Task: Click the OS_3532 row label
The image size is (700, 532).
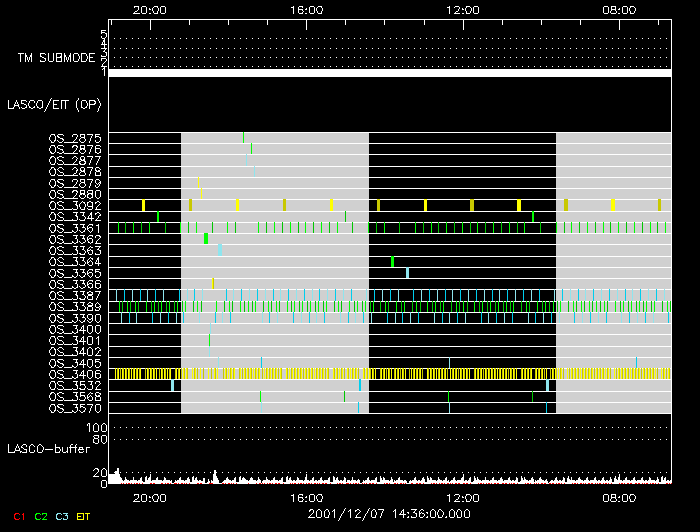Action: click(x=75, y=385)
